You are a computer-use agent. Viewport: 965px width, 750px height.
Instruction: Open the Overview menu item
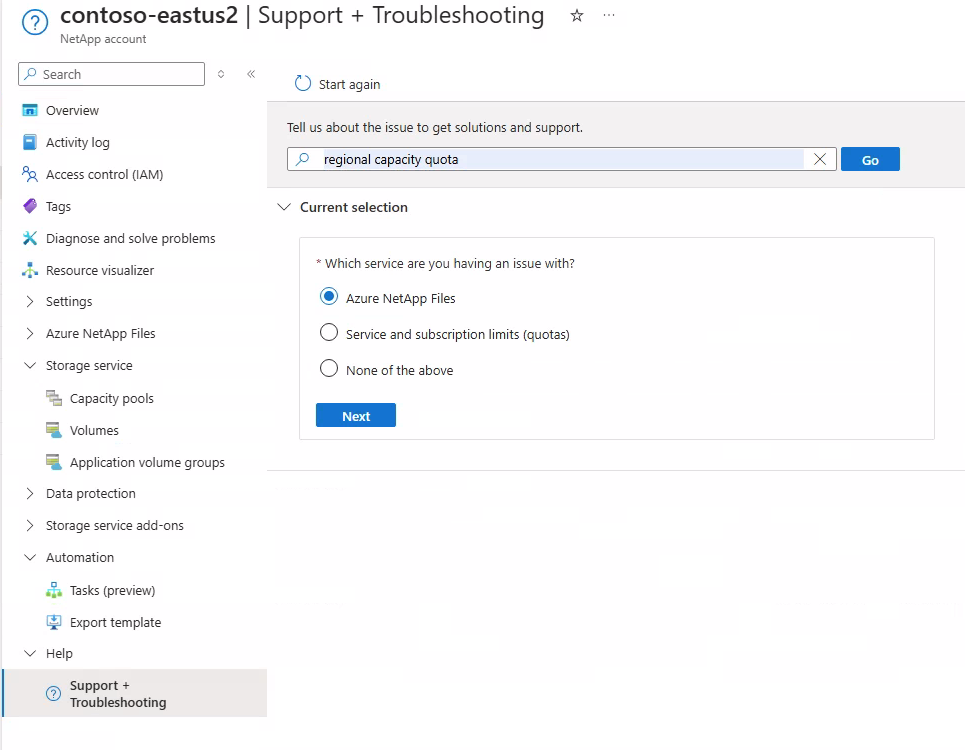tap(72, 110)
